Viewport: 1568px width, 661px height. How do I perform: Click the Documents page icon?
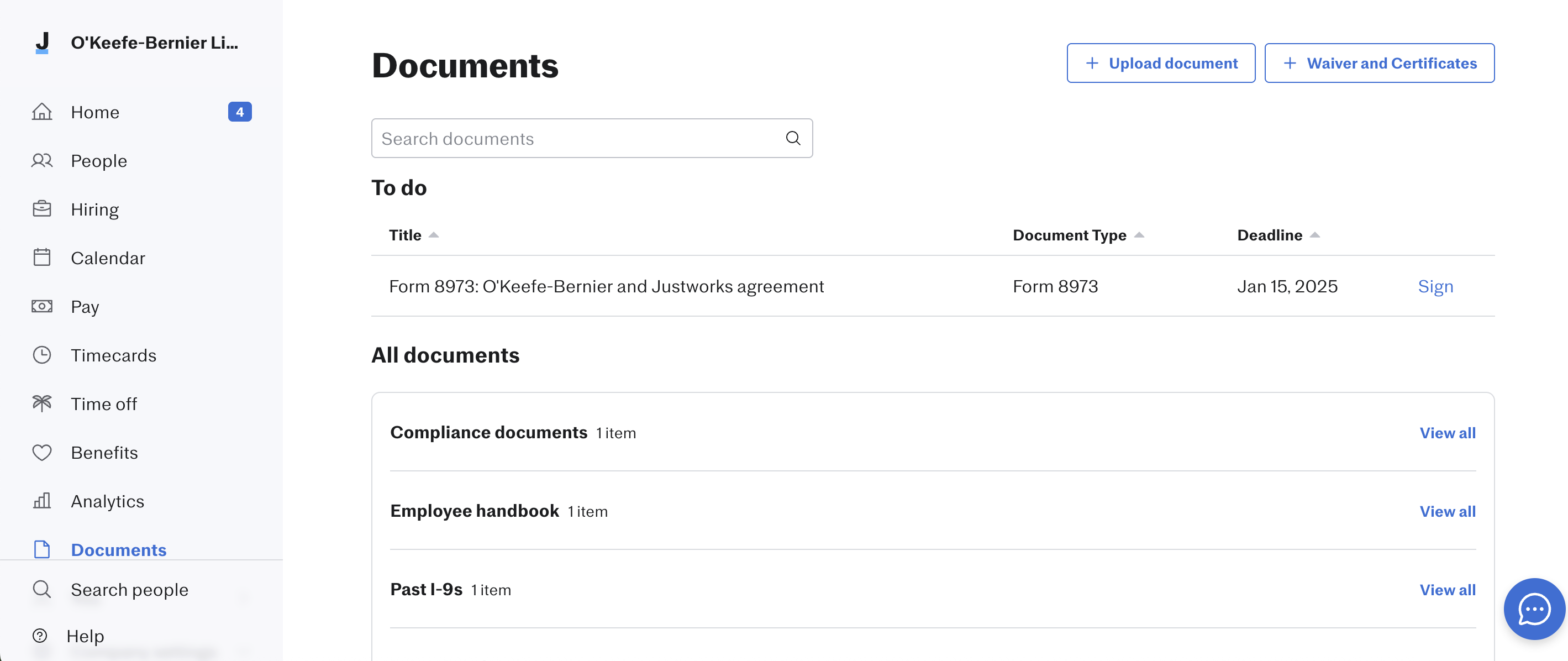[x=42, y=549]
